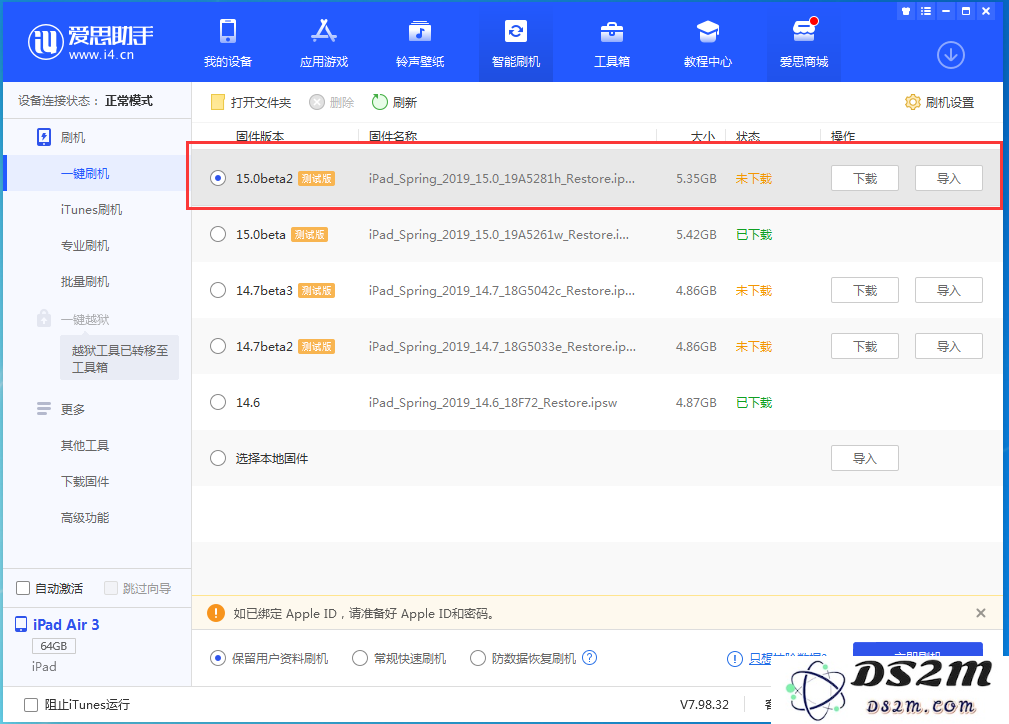This screenshot has width=1009, height=724.
Task: Click the orange warning icon
Action: pyautogui.click(x=216, y=613)
